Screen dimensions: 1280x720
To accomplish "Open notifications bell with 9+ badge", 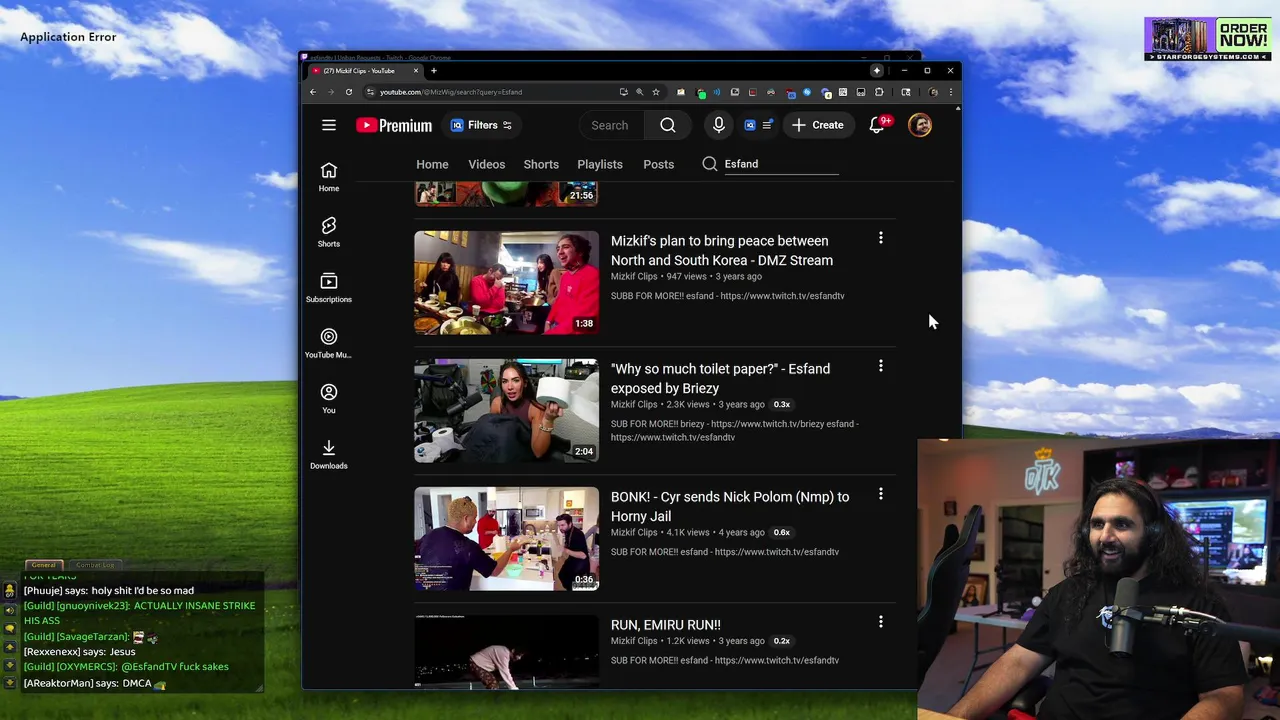I will coord(877,125).
